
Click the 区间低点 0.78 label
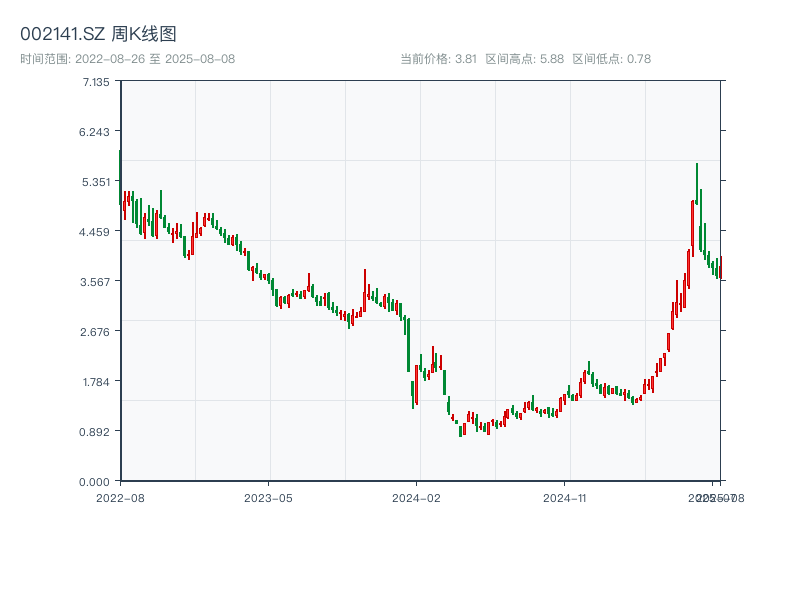coord(611,58)
